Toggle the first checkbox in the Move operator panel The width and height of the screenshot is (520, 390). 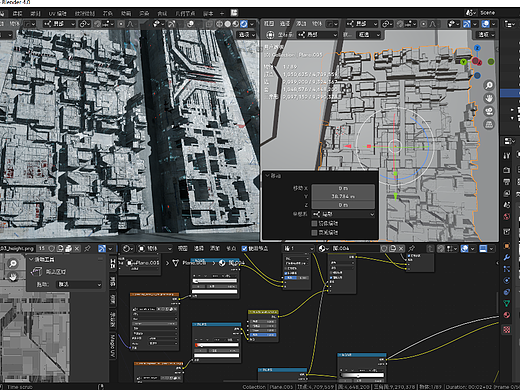(314, 223)
